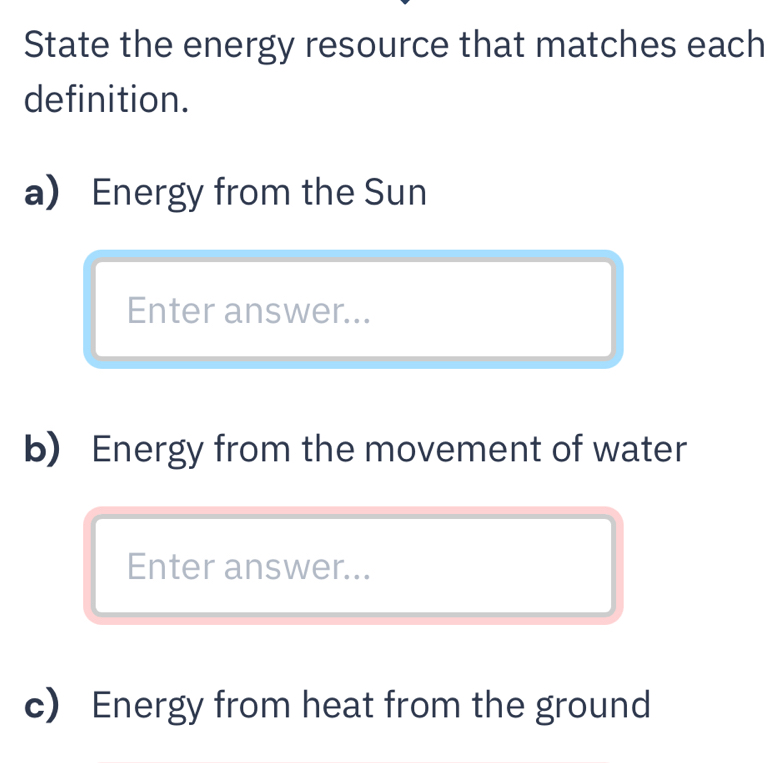The image size is (781, 763).
Task: Select the "Energy from the movement" prompt text
Action: tap(389, 449)
